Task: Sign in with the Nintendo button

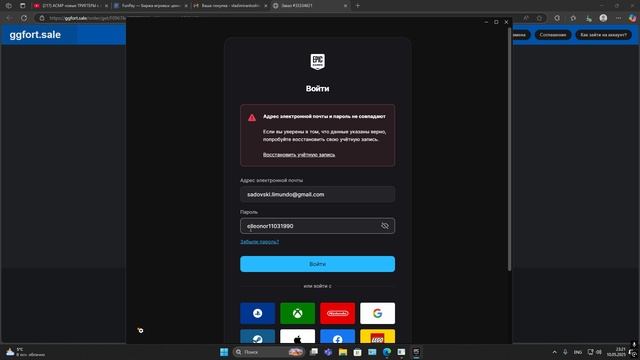Action: [x=338, y=313]
